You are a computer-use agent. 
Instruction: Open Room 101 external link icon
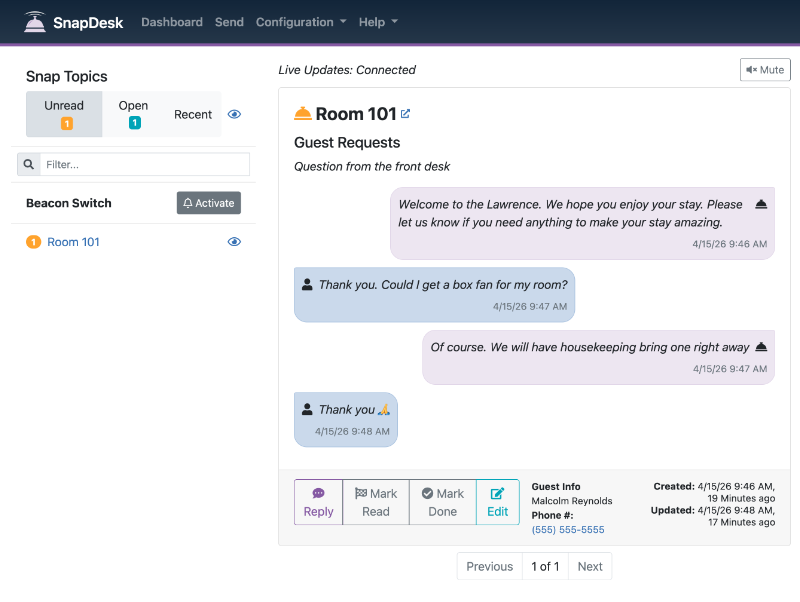(405, 114)
